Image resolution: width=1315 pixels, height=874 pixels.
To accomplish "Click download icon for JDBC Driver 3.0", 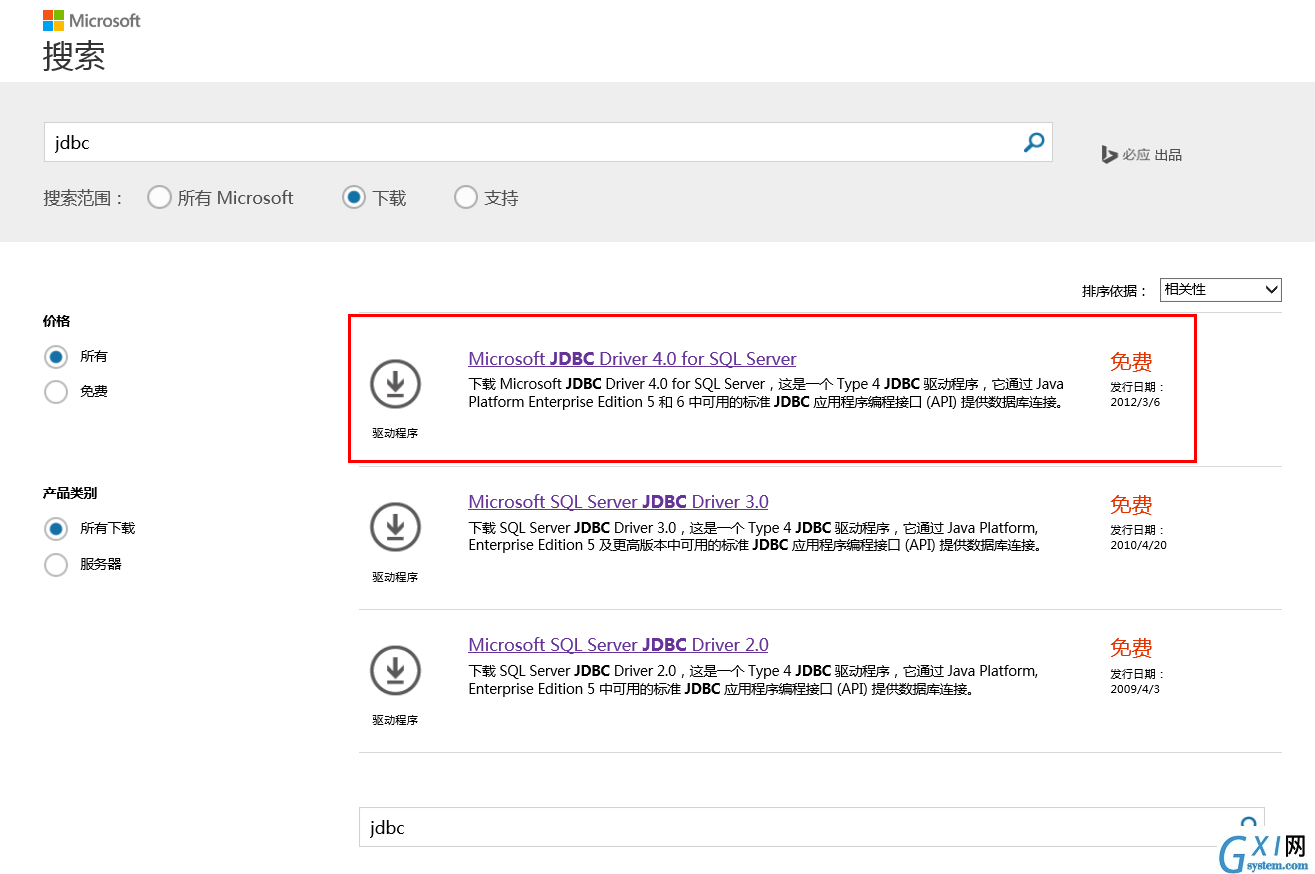I will 395,527.
